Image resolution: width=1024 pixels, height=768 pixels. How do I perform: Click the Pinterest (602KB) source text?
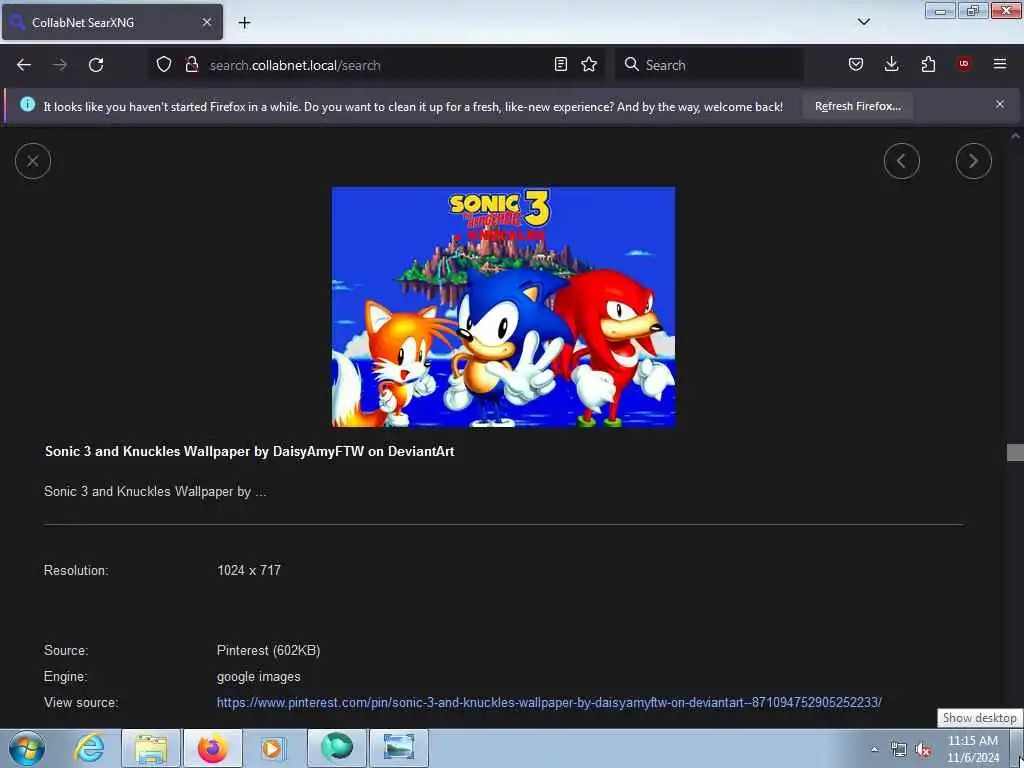point(268,650)
